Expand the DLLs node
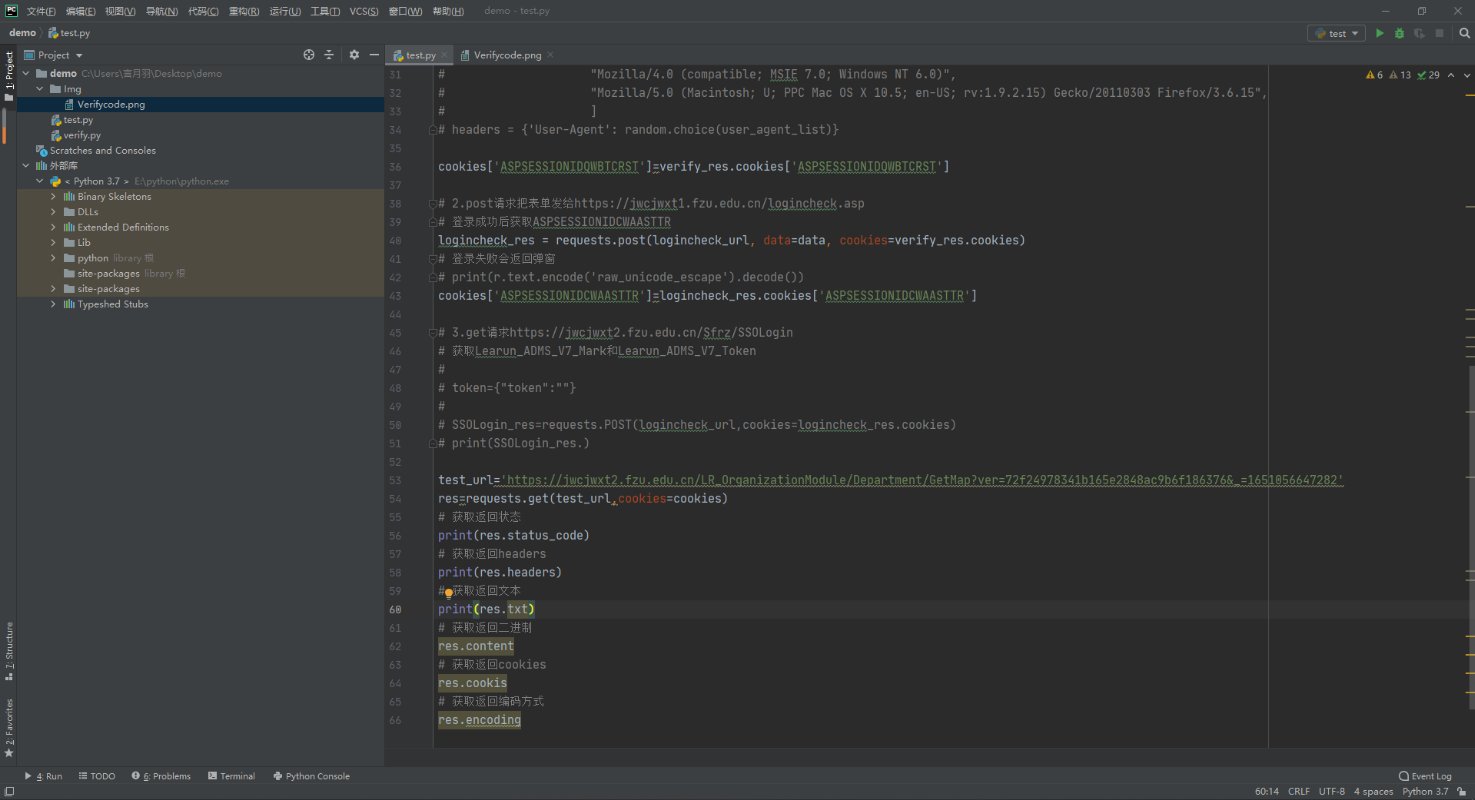 pyautogui.click(x=54, y=212)
